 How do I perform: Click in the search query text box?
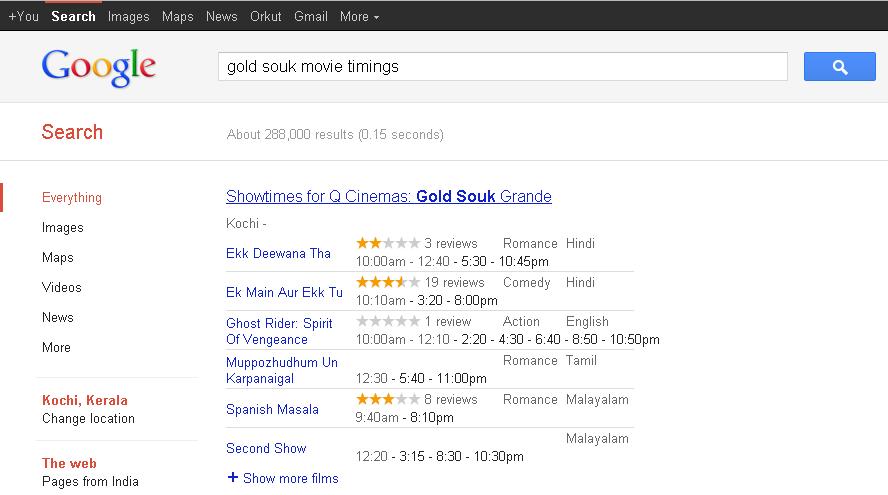coord(502,67)
